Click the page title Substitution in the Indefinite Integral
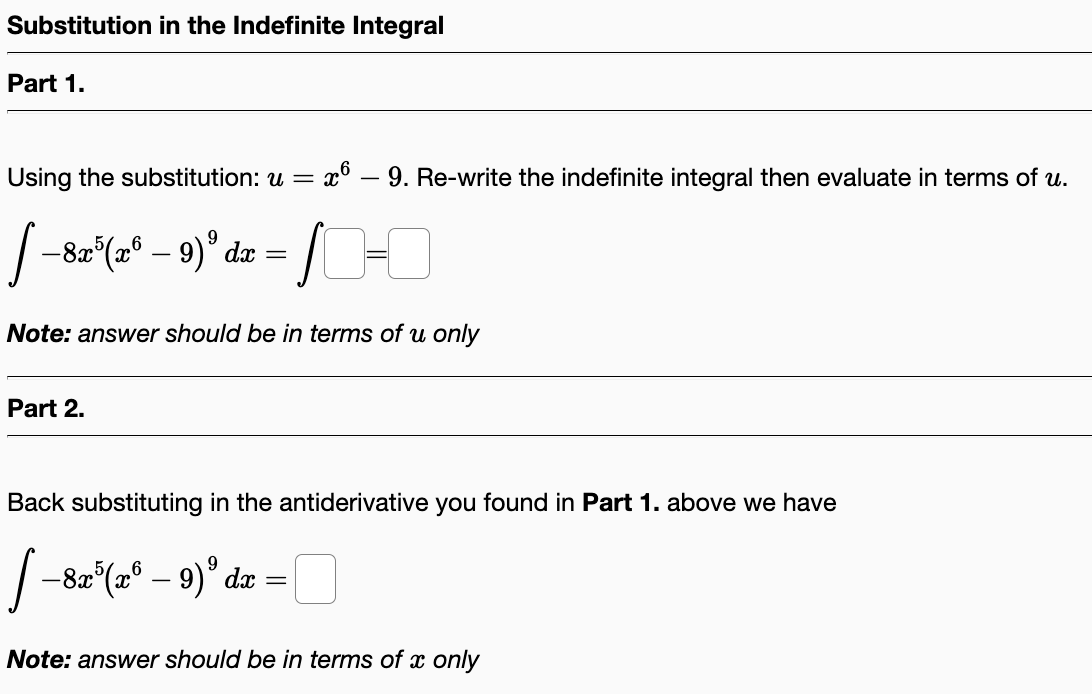1092x694 pixels. click(224, 26)
